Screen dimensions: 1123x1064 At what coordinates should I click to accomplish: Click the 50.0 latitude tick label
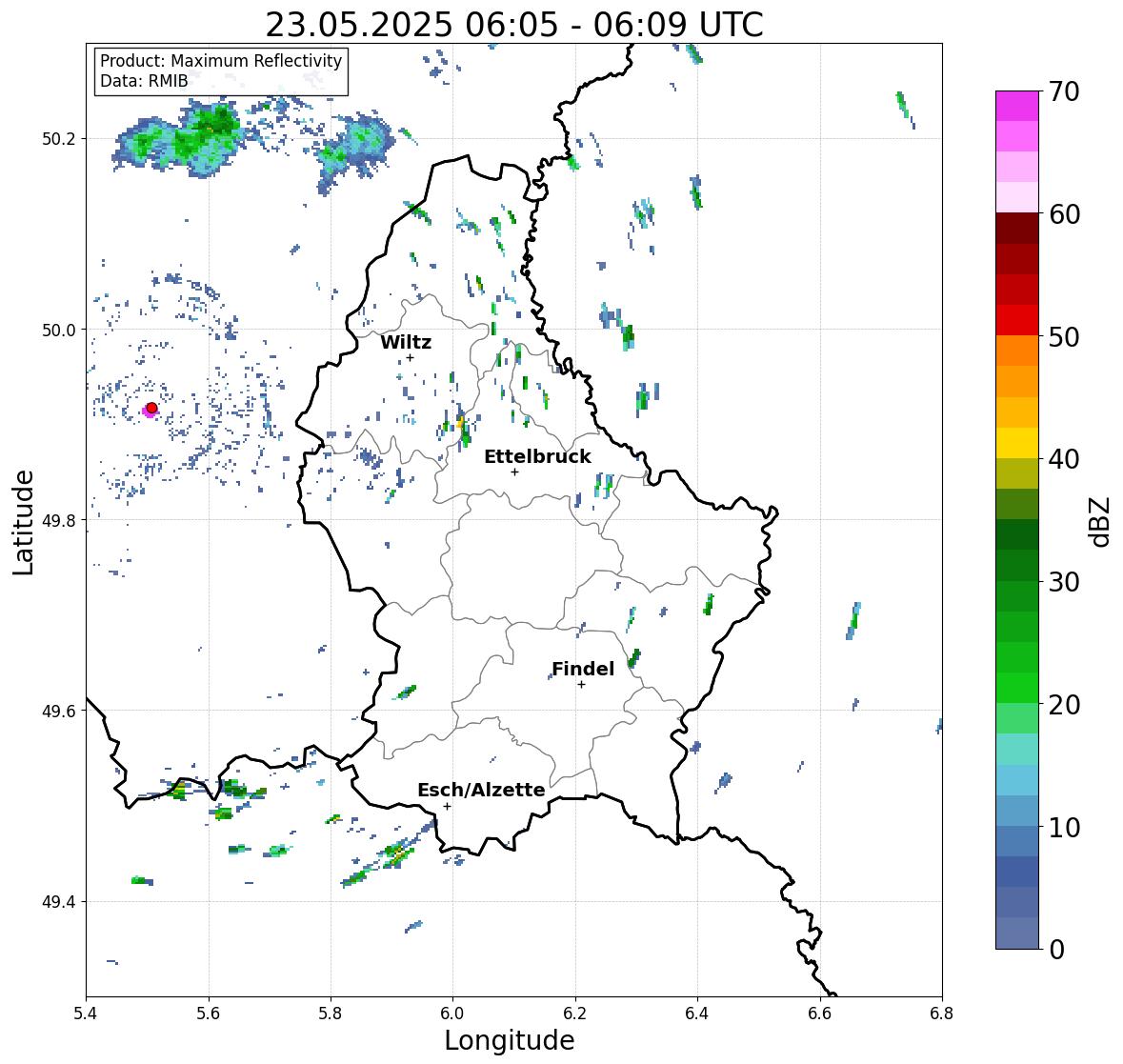(59, 331)
